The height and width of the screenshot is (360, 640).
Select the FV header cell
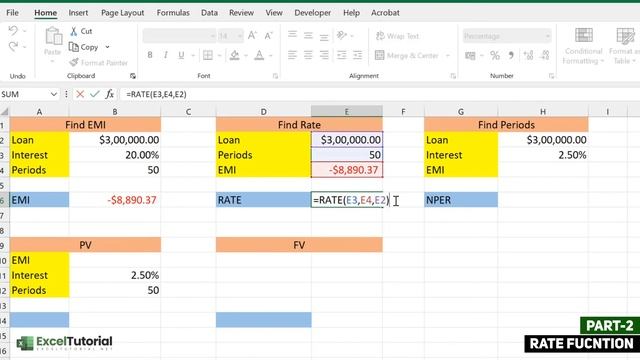pos(299,245)
